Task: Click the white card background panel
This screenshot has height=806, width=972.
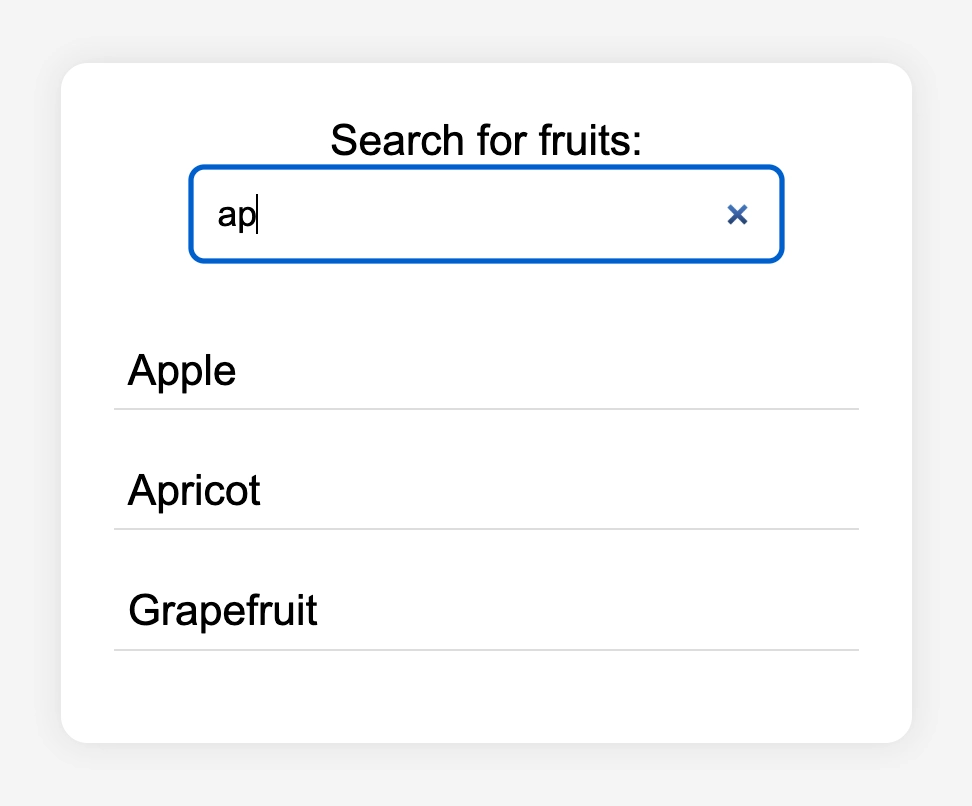Action: coord(486,700)
